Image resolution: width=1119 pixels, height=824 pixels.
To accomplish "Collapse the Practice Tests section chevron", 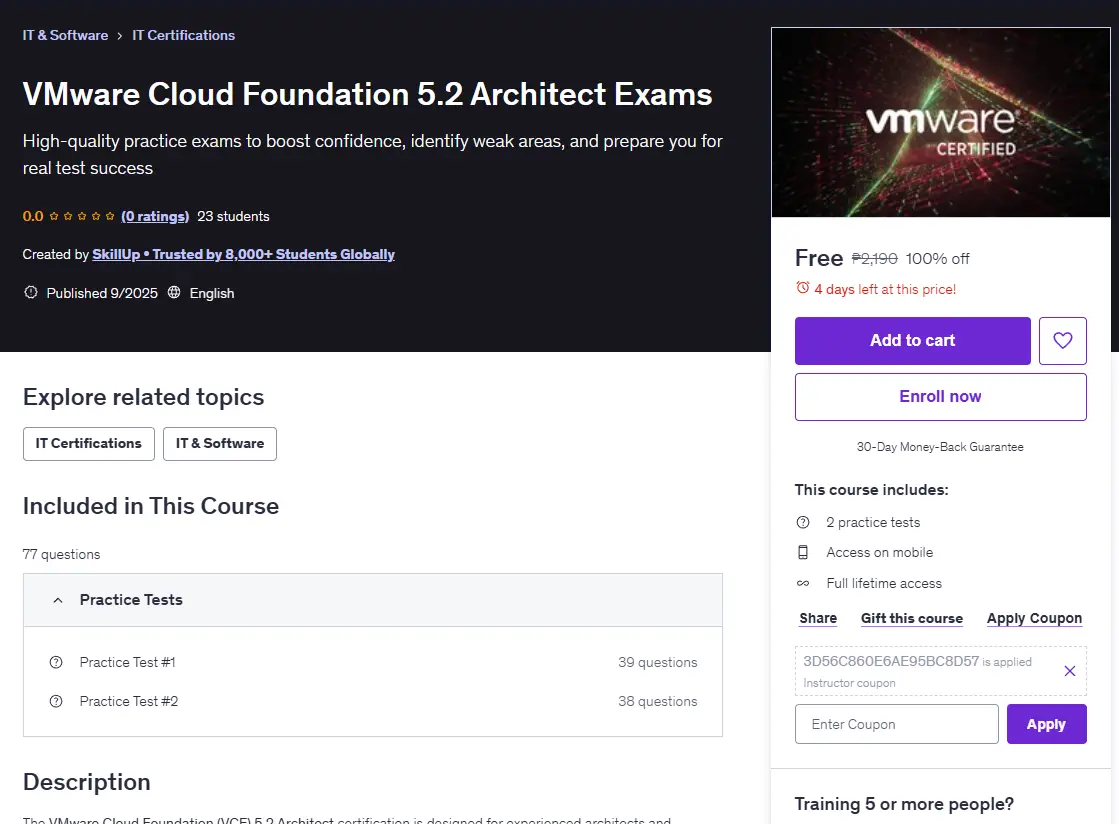I will click(58, 600).
